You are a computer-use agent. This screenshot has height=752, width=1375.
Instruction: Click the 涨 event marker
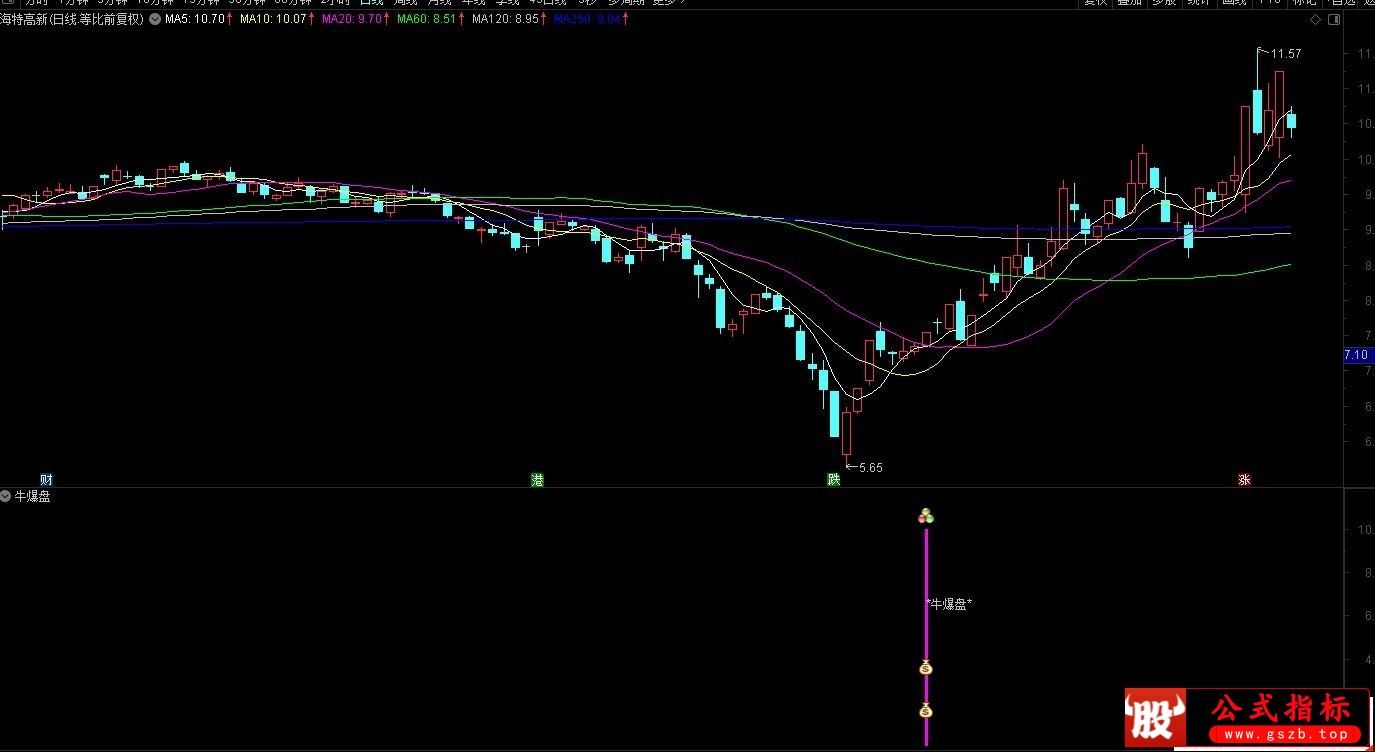[x=1245, y=480]
